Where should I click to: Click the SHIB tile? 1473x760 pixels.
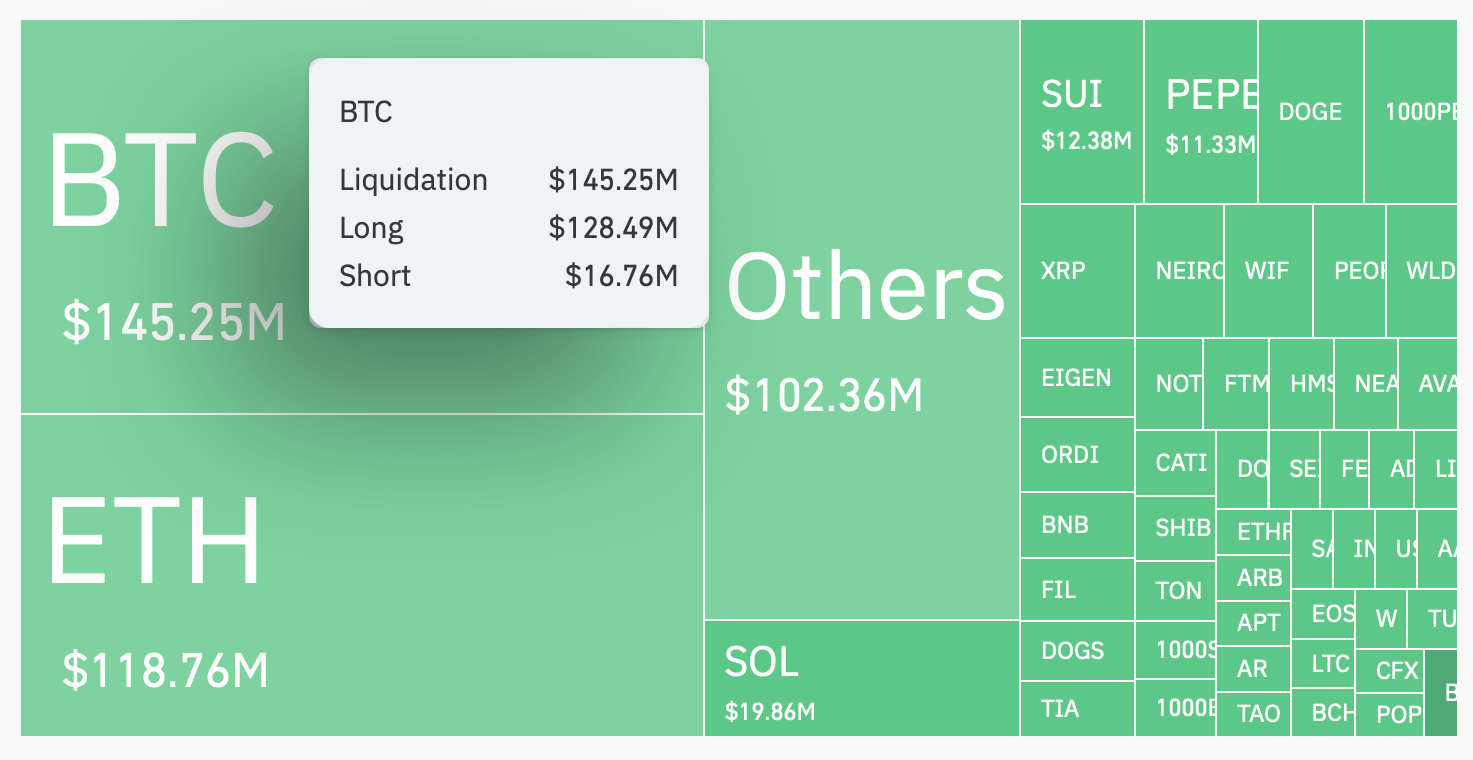coord(1176,527)
